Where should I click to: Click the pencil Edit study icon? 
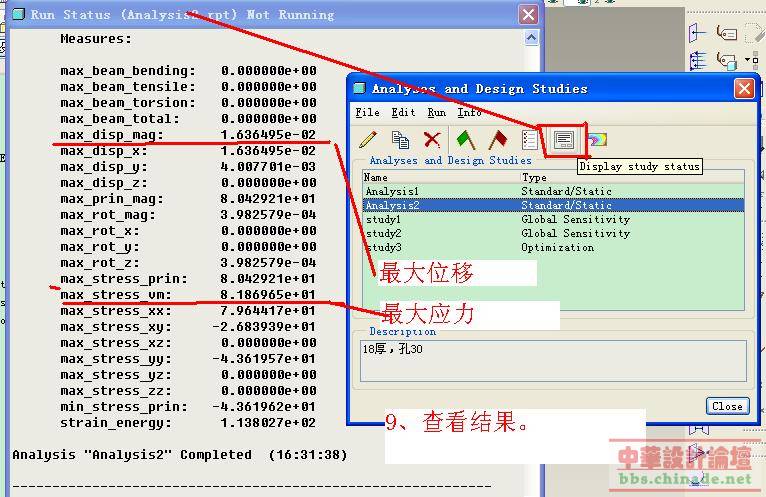coord(368,140)
